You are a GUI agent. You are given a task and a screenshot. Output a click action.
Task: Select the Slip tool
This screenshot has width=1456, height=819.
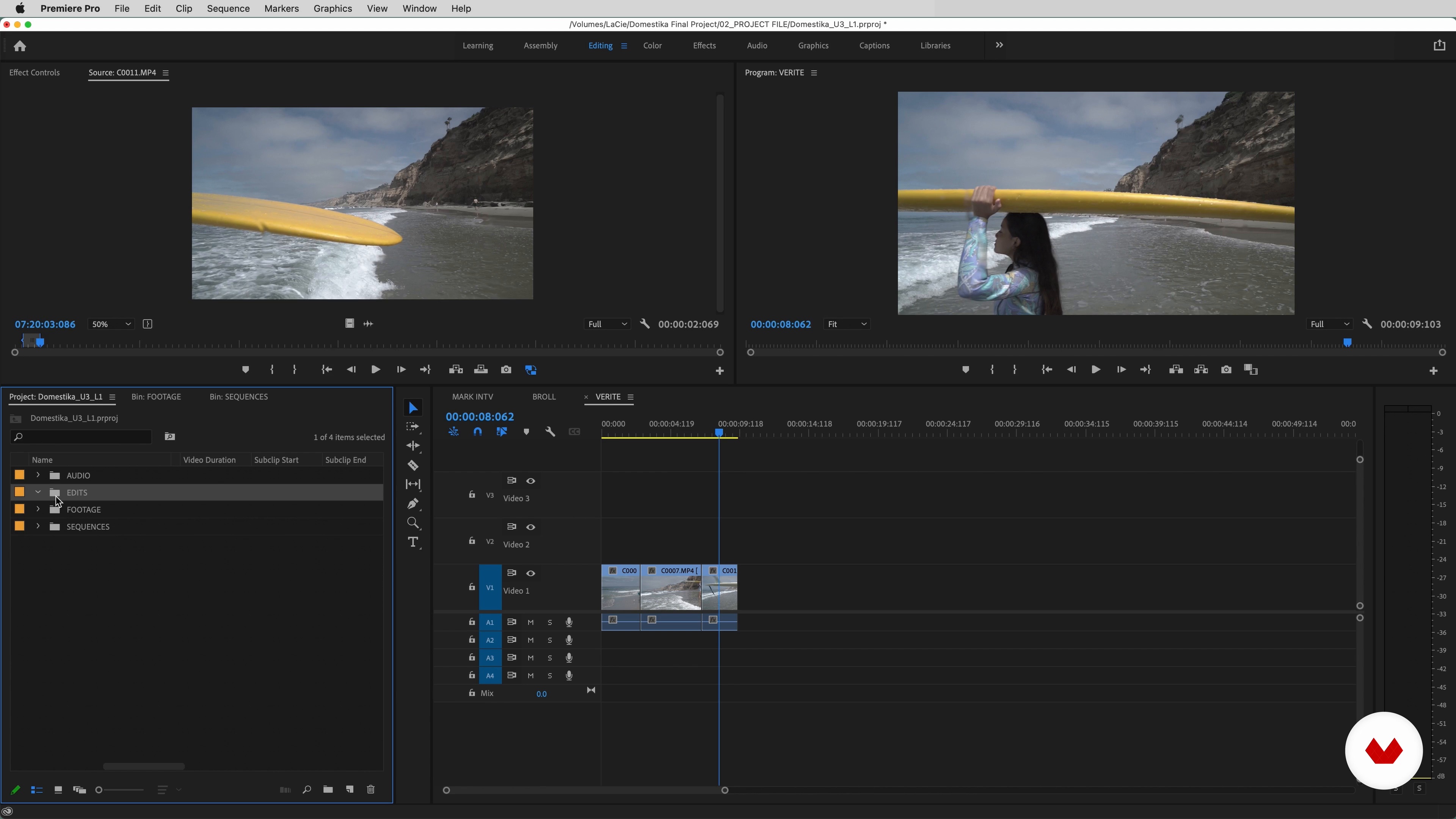point(413,485)
